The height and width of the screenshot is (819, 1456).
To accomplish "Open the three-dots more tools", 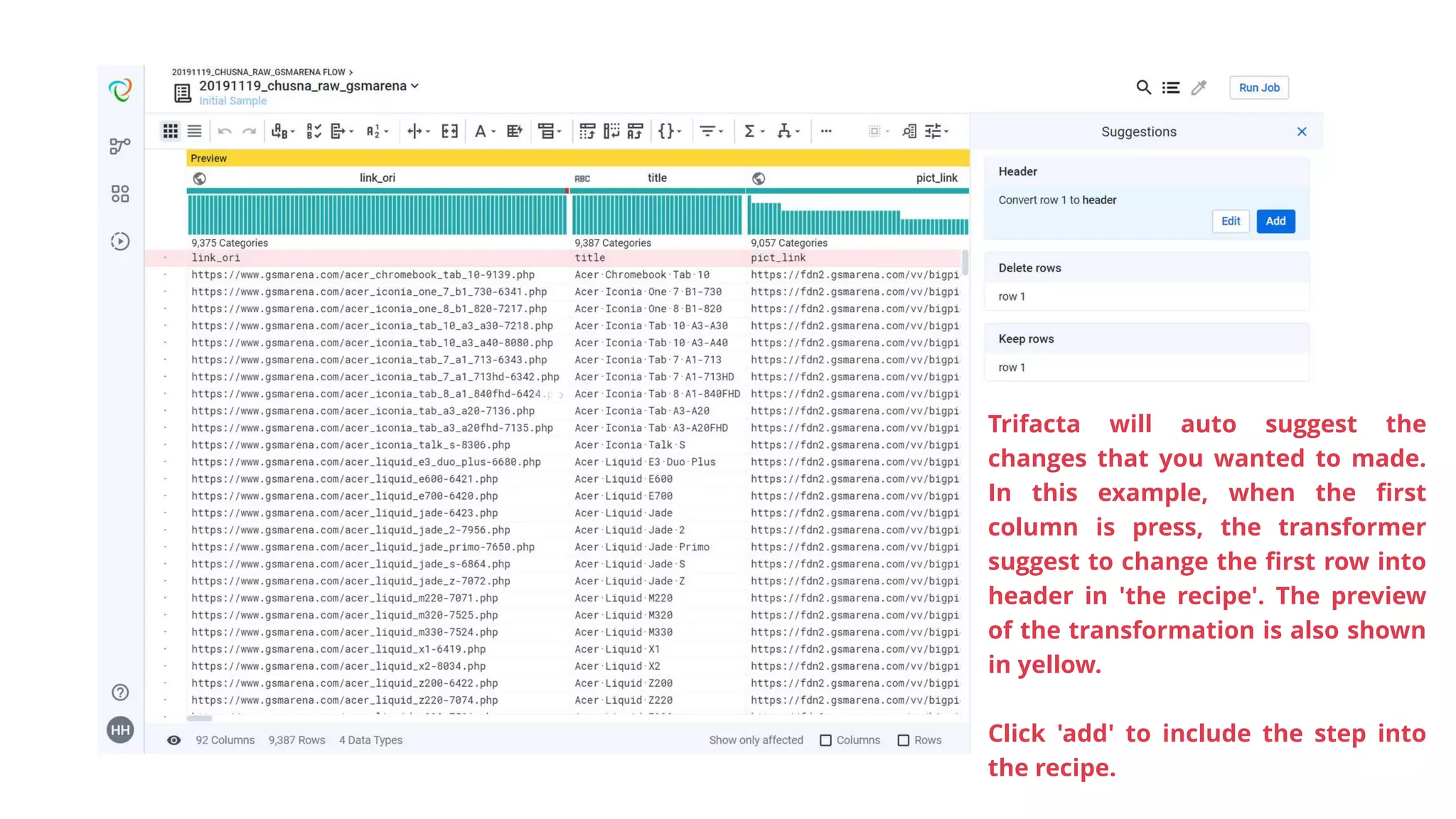I will point(826,131).
